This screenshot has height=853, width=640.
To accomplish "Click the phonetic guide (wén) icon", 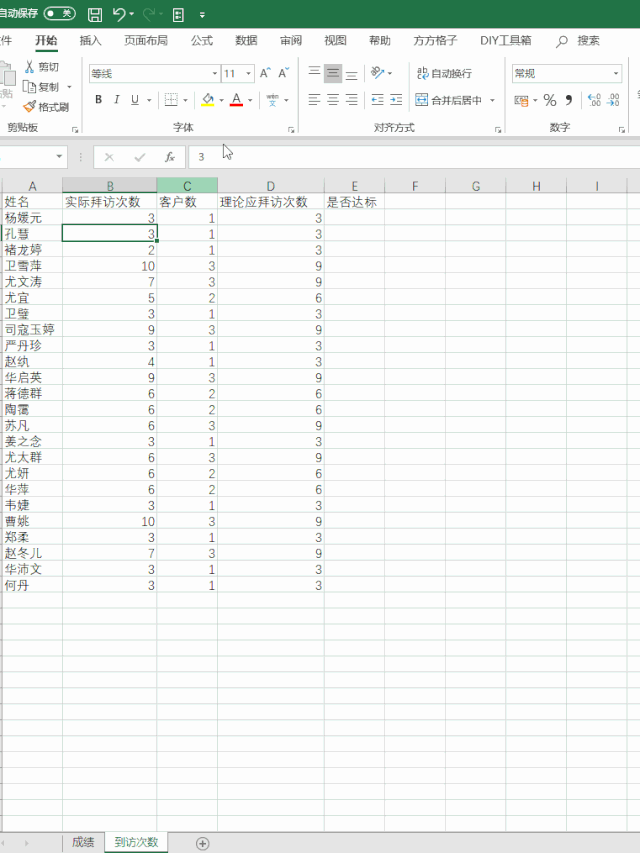I will [273, 100].
